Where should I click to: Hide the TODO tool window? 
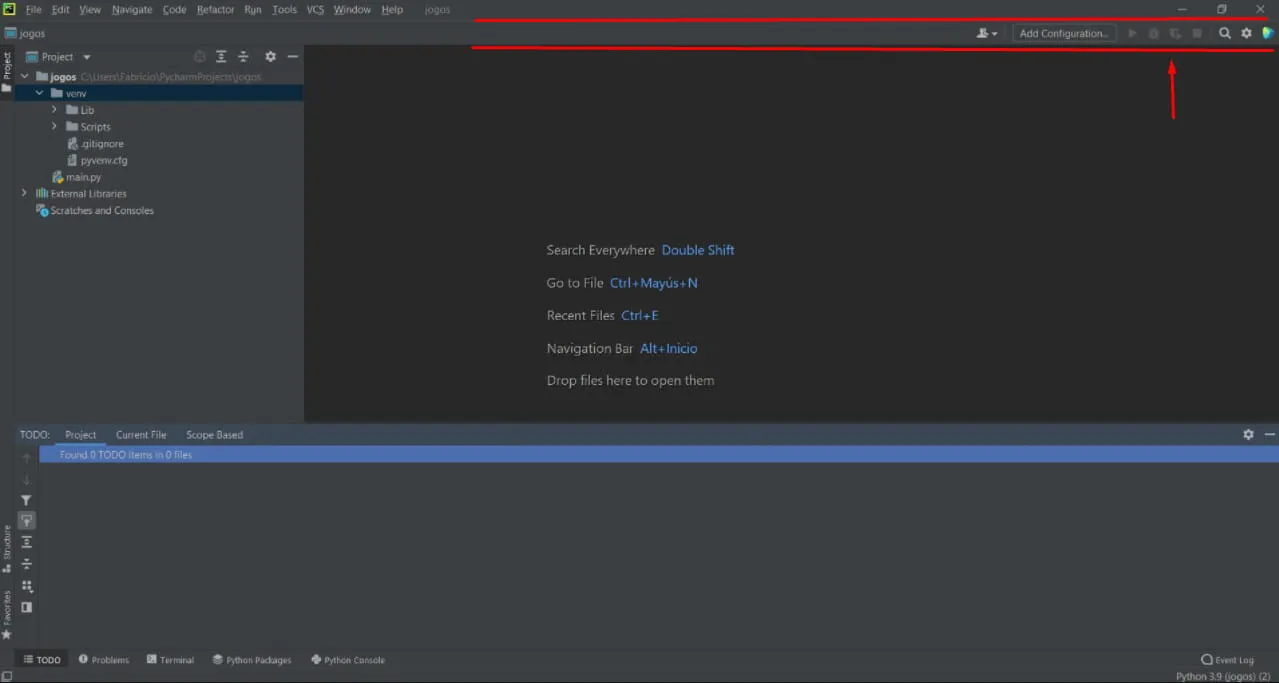click(1270, 435)
